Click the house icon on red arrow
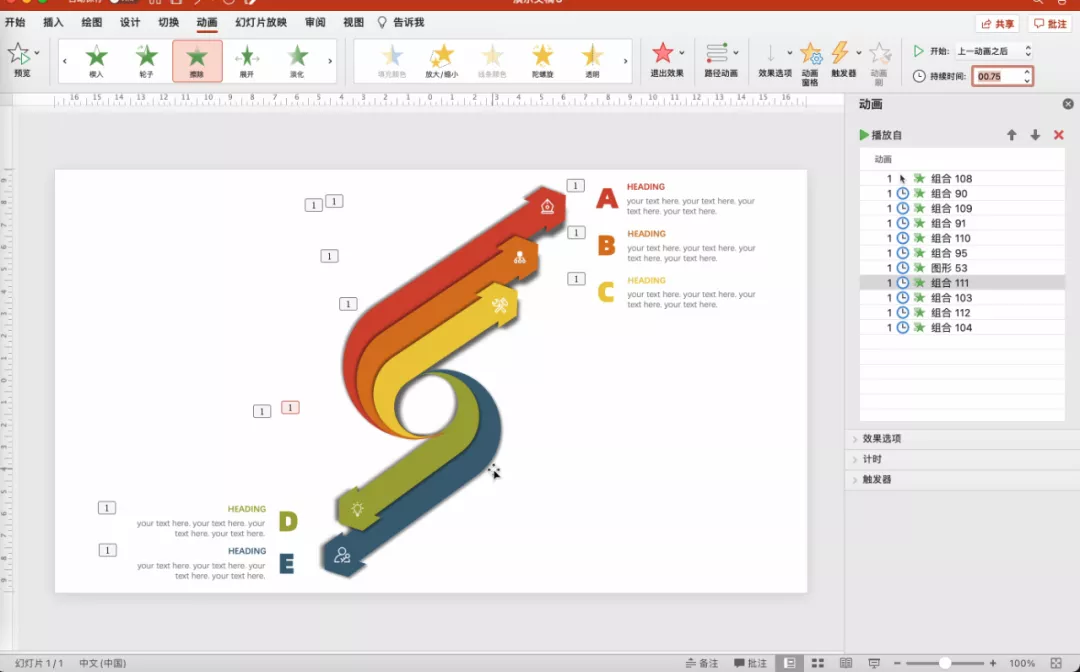This screenshot has height=672, width=1080. 547,206
